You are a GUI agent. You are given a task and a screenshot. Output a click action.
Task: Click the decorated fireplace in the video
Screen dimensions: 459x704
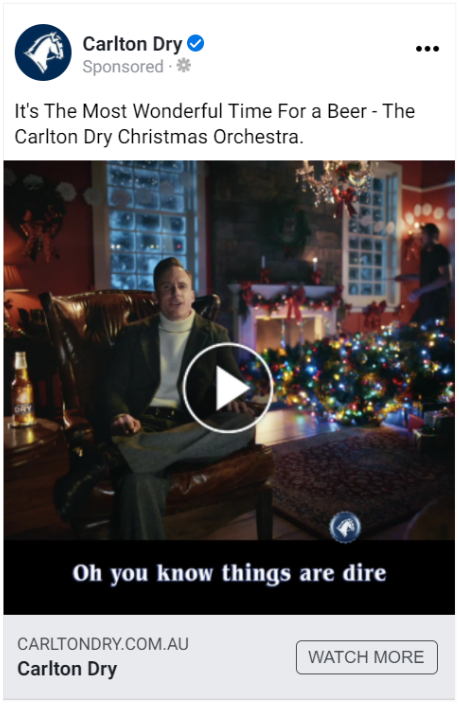(x=286, y=314)
